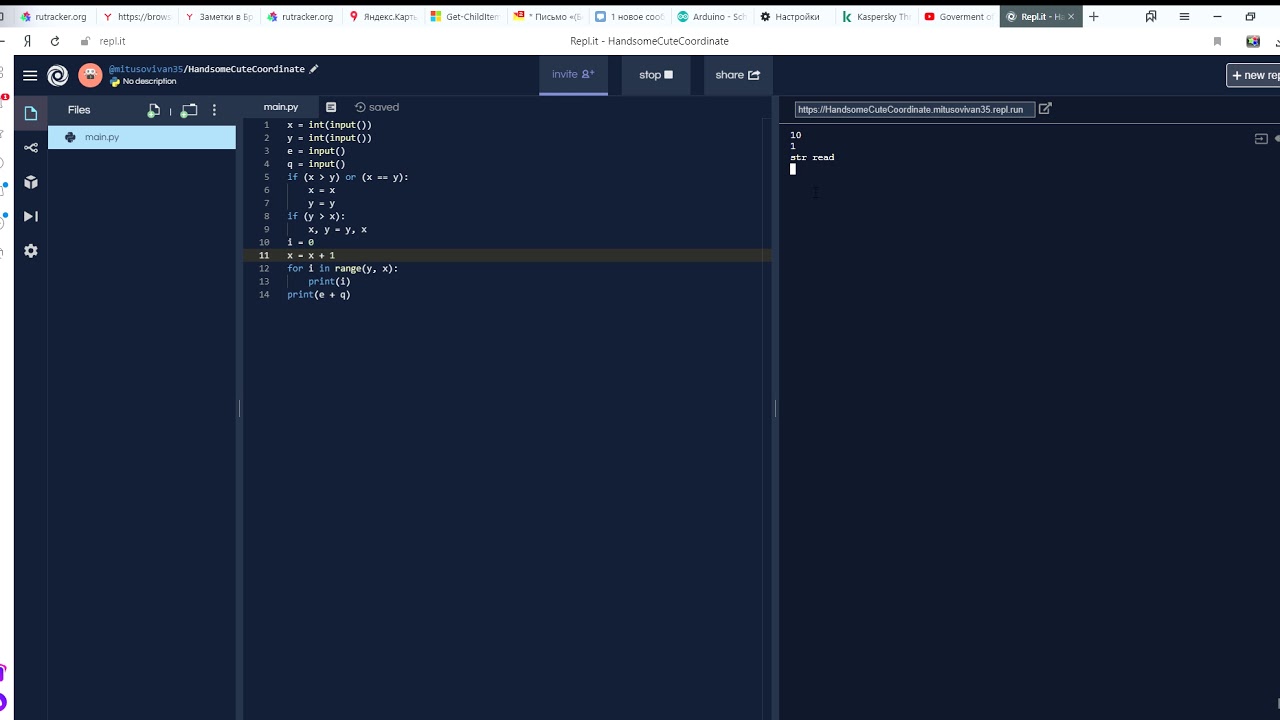Screen dimensions: 1280x720
Task: Switch to the first rutracker.org tab
Action: pyautogui.click(x=54, y=16)
